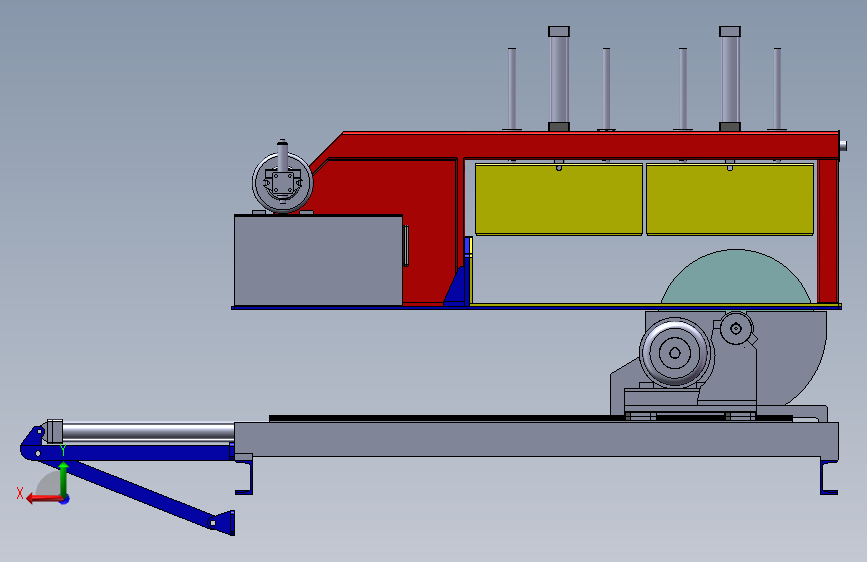Select the gray blade guard housing

point(792,354)
